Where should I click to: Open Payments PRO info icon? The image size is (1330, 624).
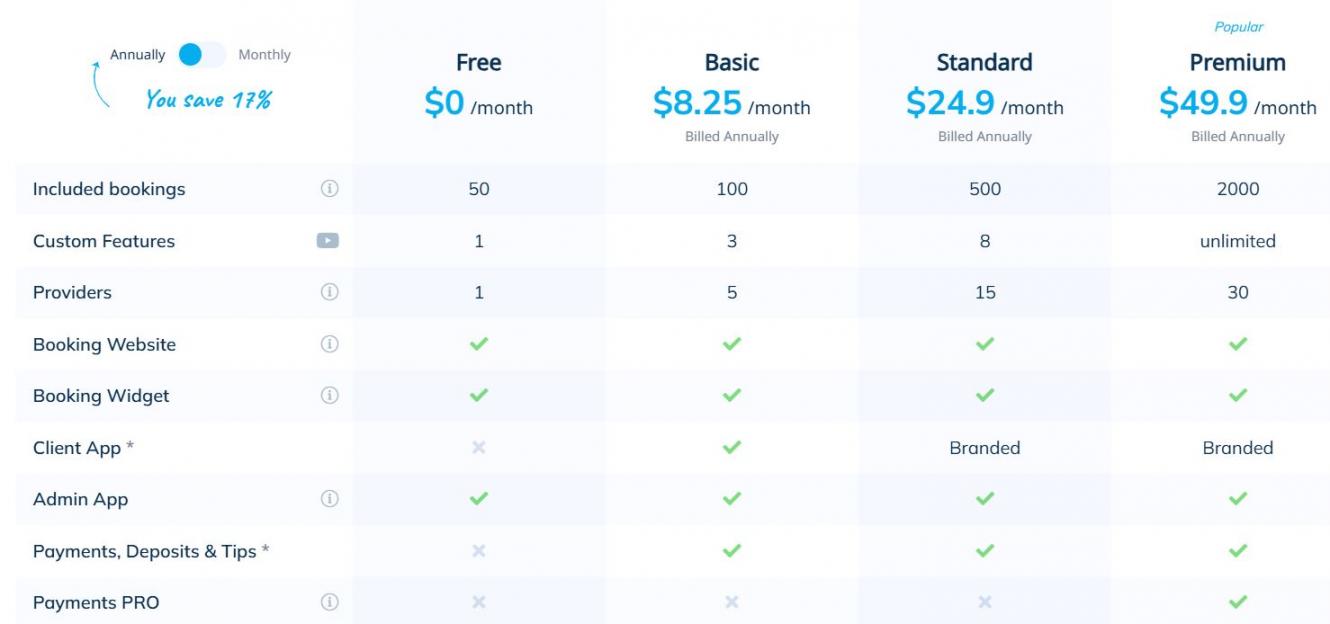pos(329,602)
